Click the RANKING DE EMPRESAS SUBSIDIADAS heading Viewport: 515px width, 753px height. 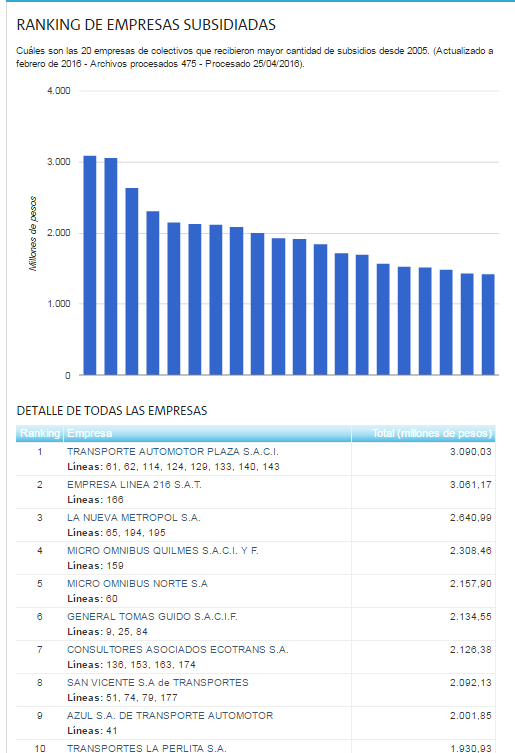pyautogui.click(x=146, y=25)
